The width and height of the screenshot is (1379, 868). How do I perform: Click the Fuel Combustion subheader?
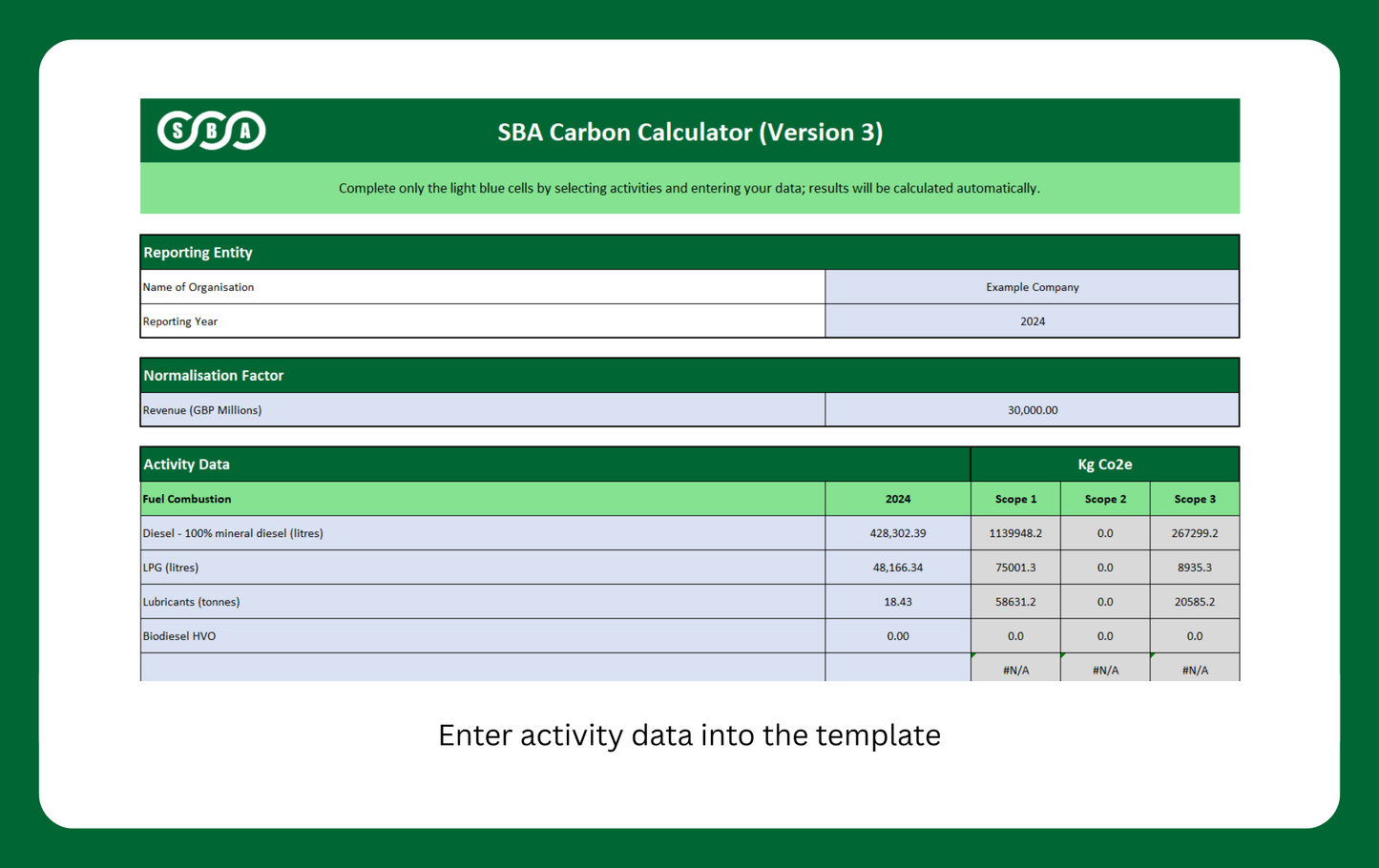click(x=483, y=499)
